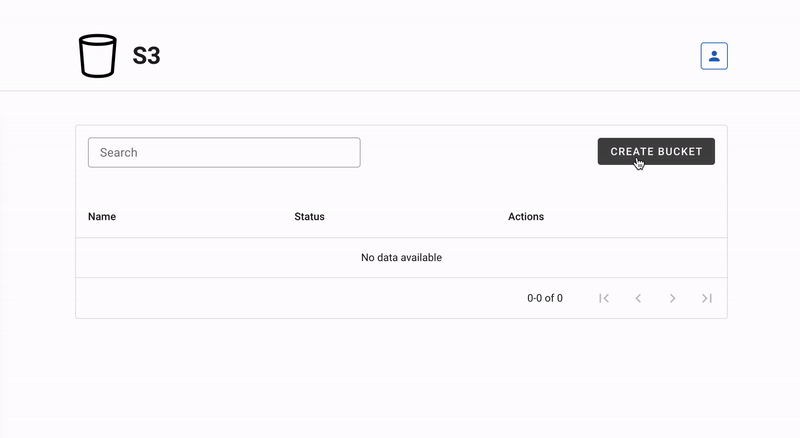Click the '0-0 of 0' pagination text
800x438 pixels.
(x=545, y=298)
